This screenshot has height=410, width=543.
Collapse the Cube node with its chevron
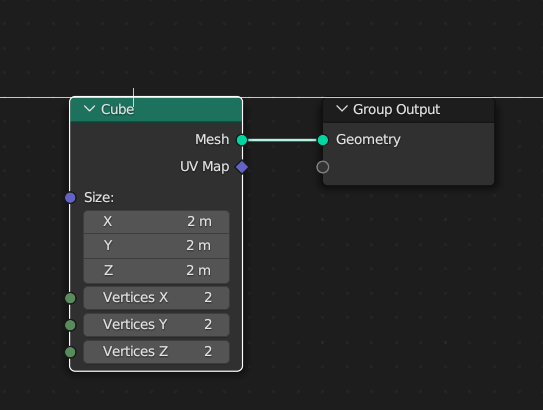pyautogui.click(x=89, y=109)
